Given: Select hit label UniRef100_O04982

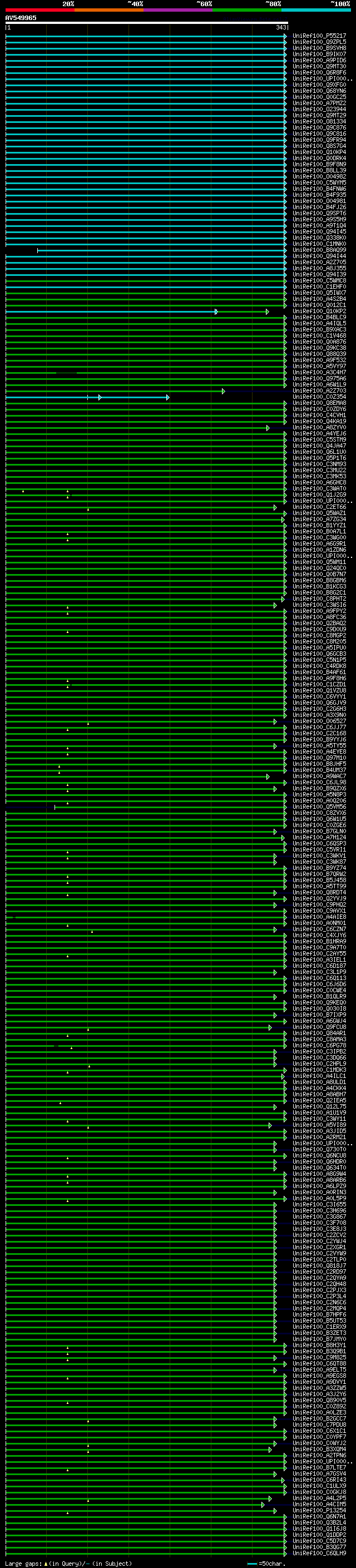Looking at the screenshot, I should point(319,176).
